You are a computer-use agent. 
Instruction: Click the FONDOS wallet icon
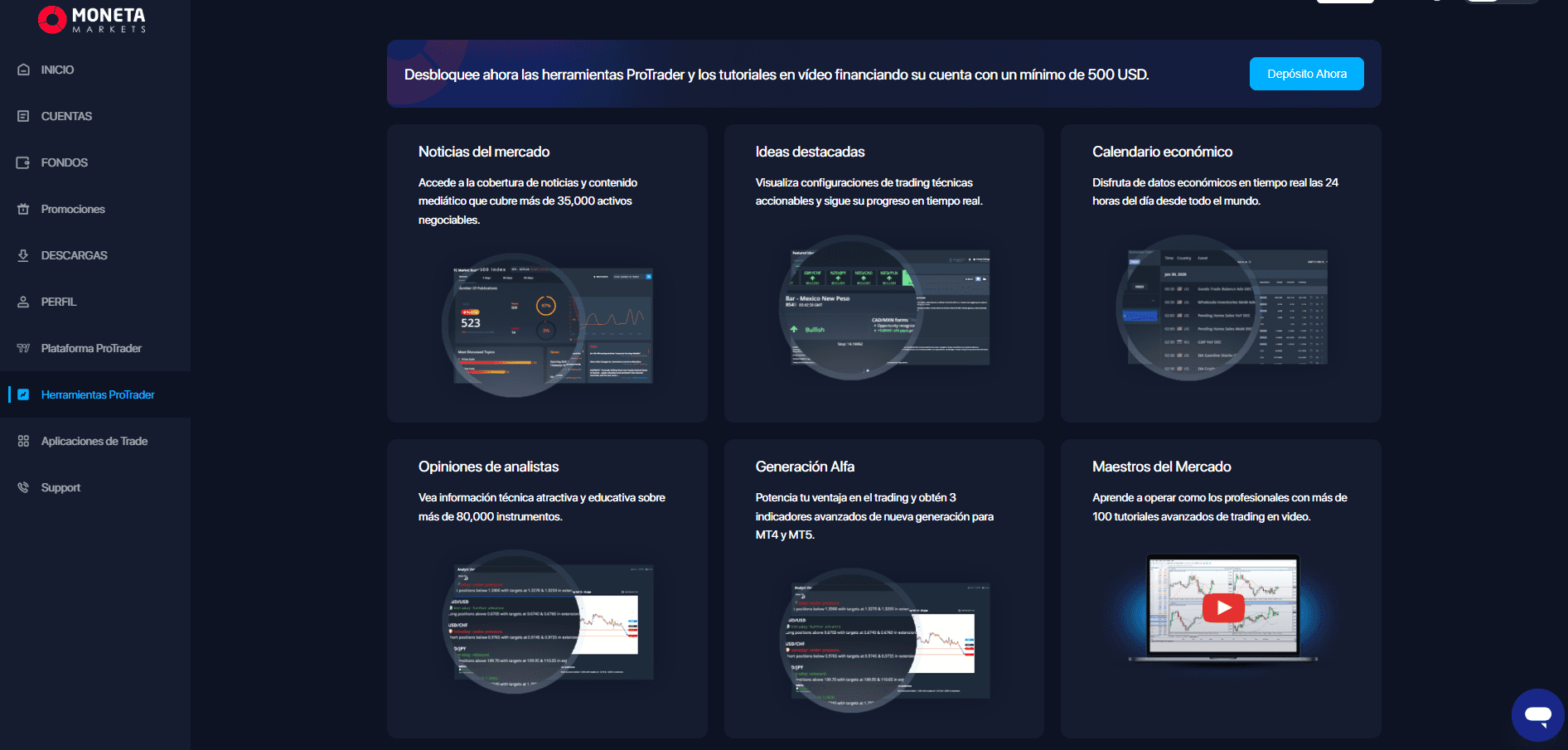pyautogui.click(x=23, y=162)
